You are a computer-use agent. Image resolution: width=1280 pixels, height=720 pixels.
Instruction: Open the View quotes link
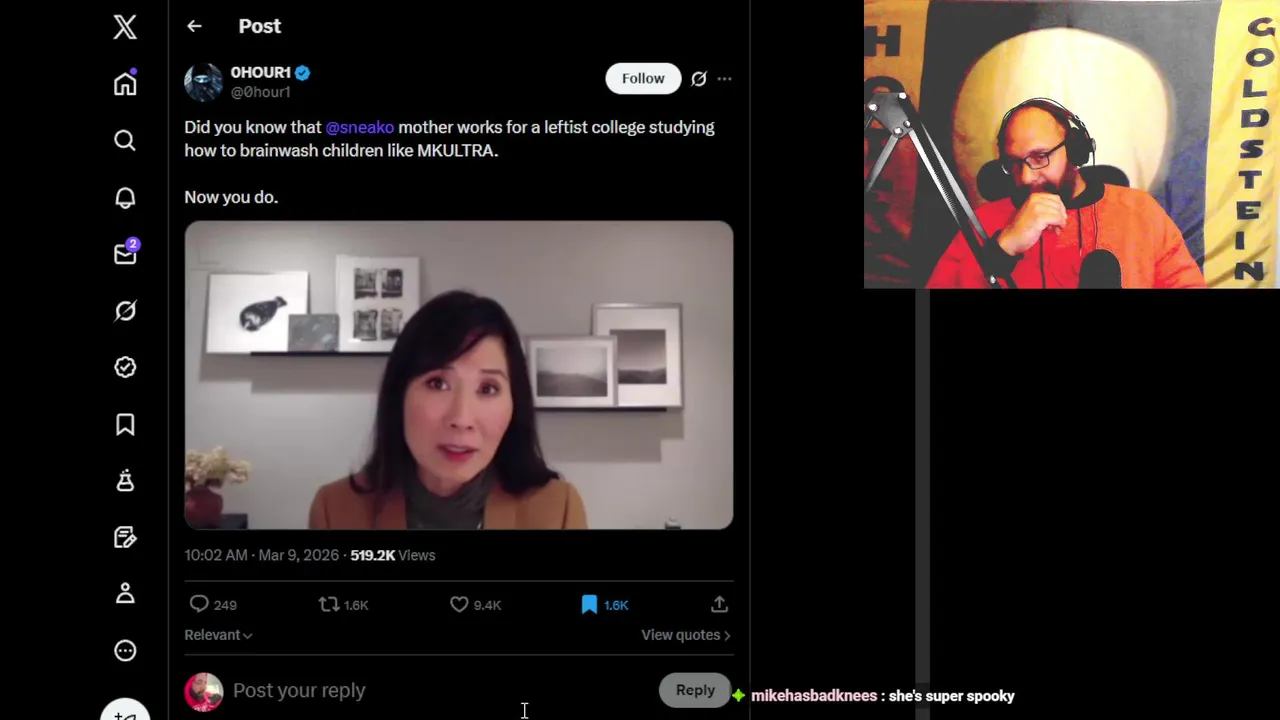click(686, 635)
